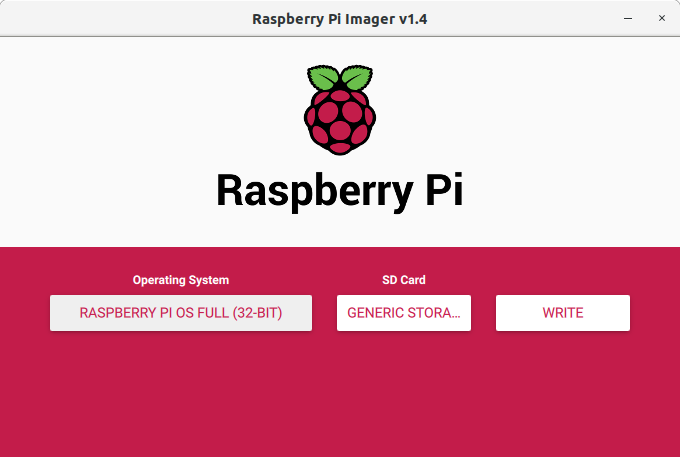Choose SD card via Generic Stora... button
This screenshot has height=457, width=680.
click(404, 313)
